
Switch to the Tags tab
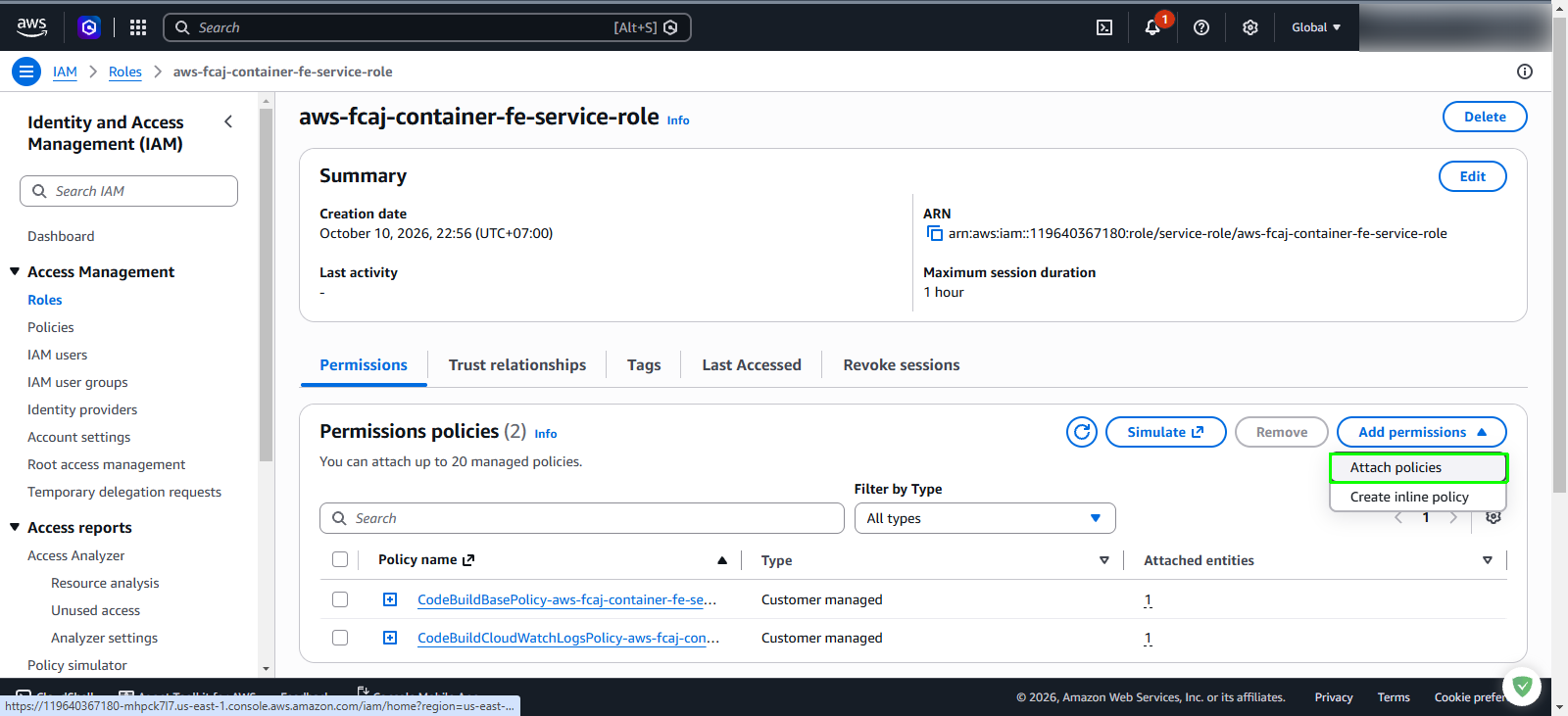(x=644, y=364)
